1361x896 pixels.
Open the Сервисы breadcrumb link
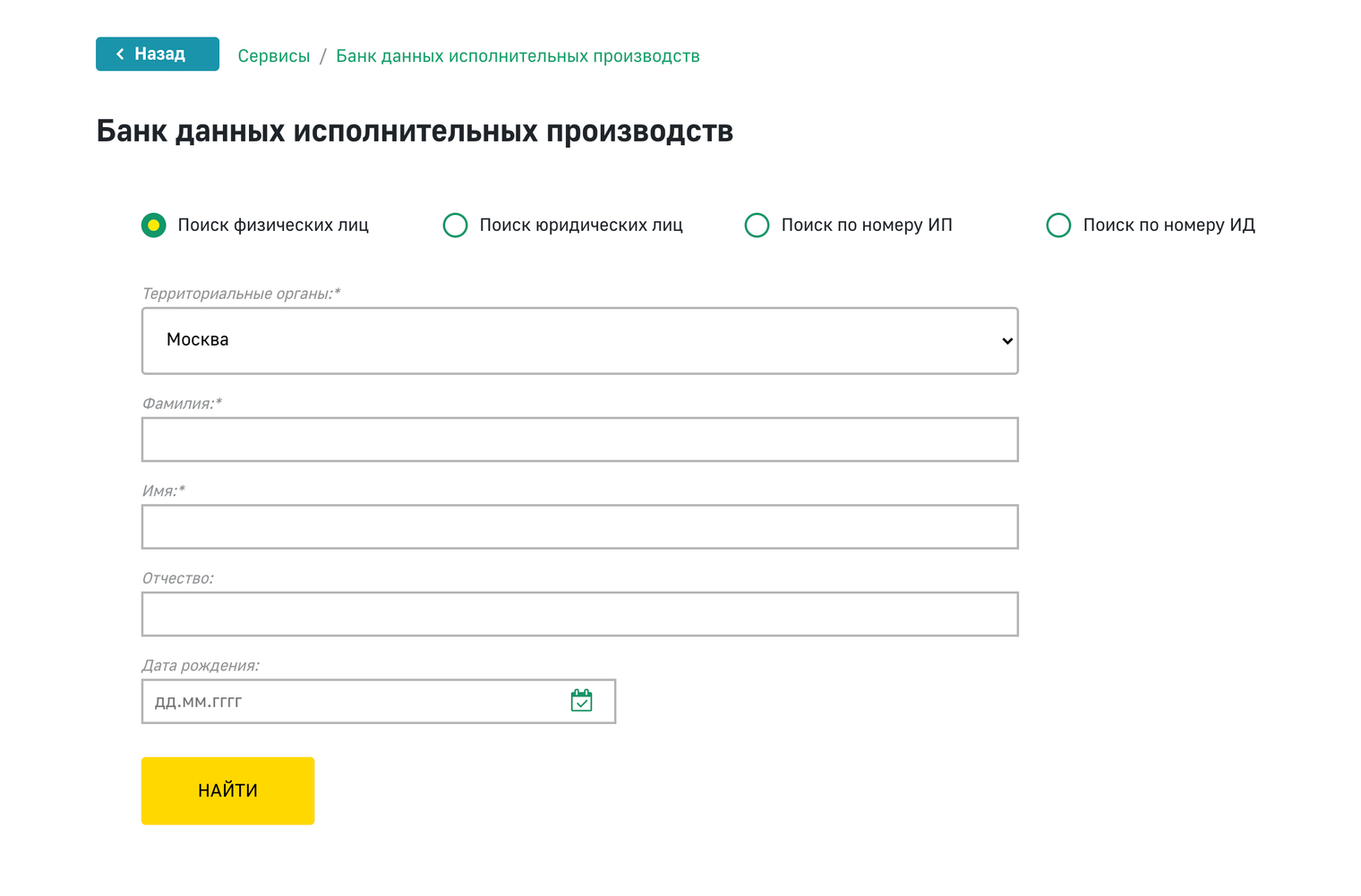click(x=274, y=55)
